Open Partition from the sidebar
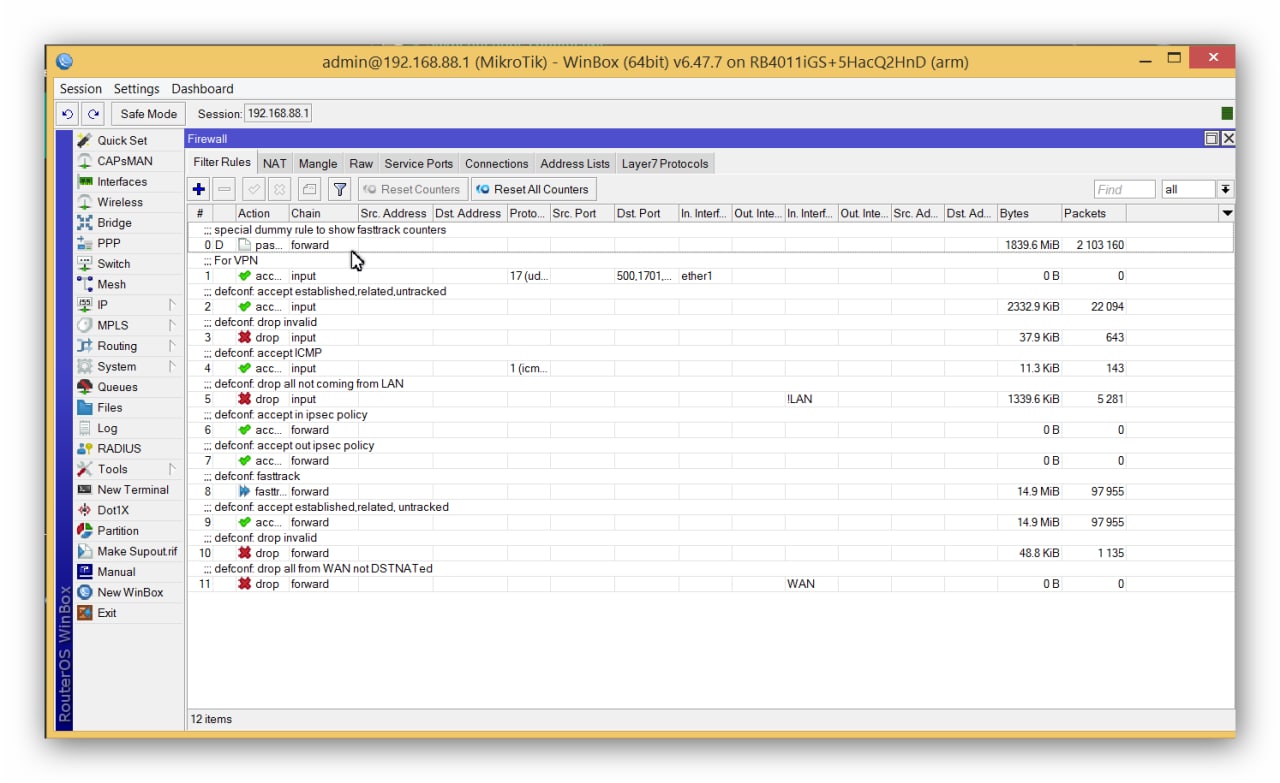1280x783 pixels. point(117,531)
